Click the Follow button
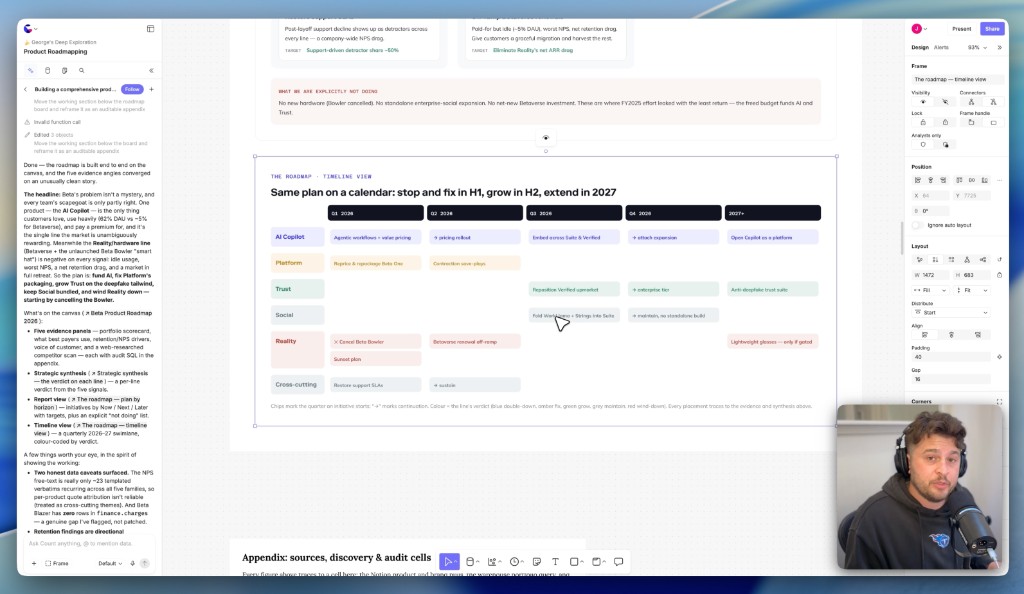Screen dimensions: 1024x594 (x=132, y=89)
